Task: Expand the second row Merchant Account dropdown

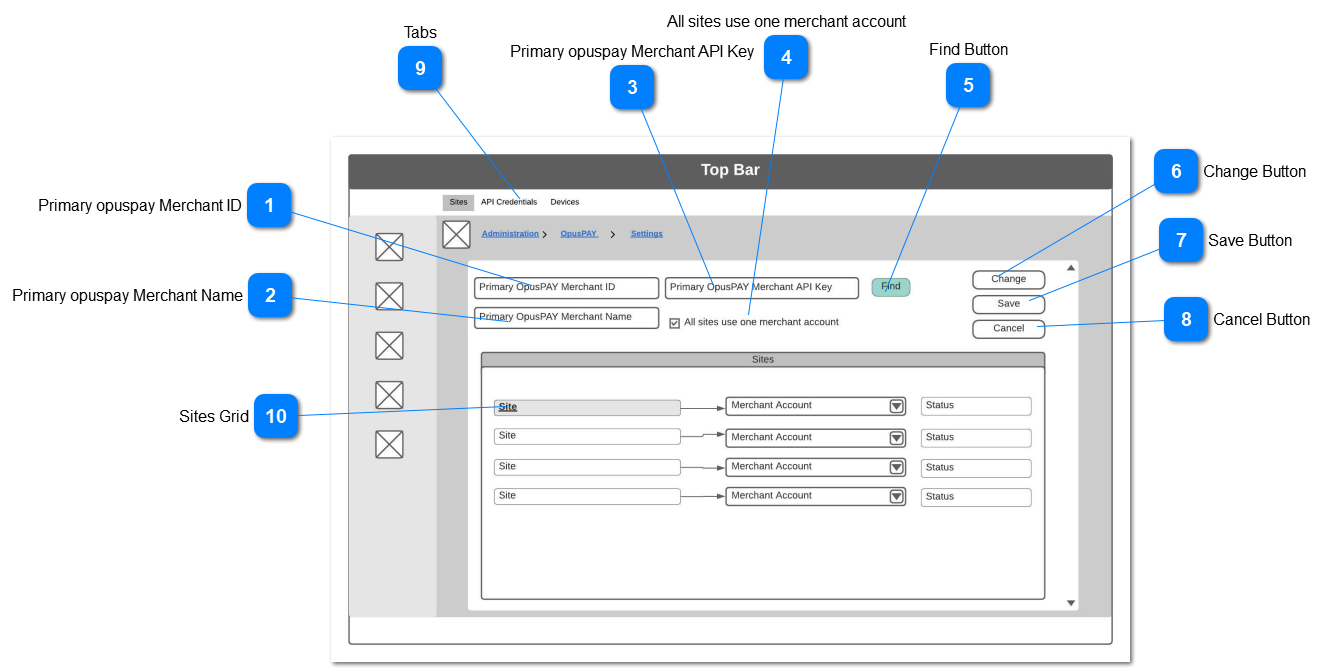Action: (896, 438)
